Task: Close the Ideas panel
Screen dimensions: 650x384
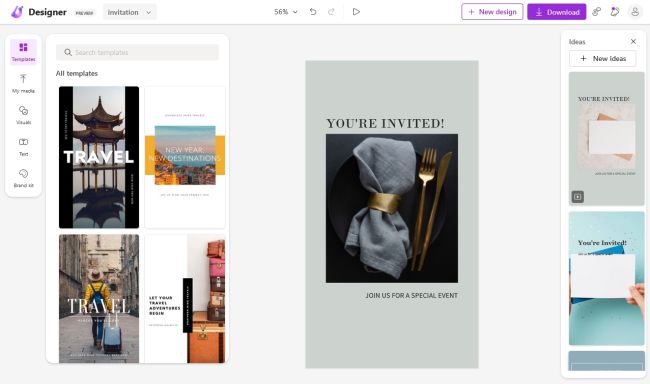Action: point(633,41)
